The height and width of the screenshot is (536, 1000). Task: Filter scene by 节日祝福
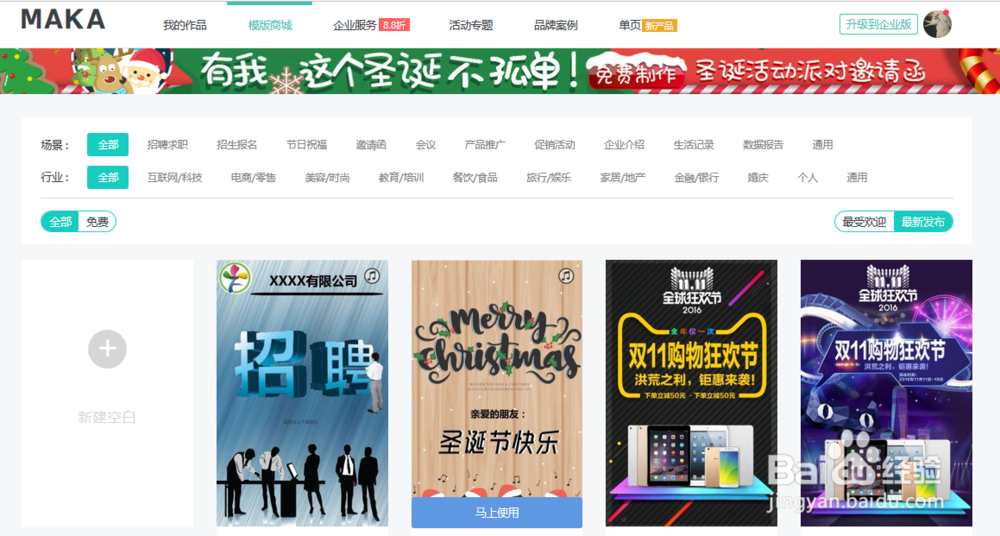click(x=307, y=145)
